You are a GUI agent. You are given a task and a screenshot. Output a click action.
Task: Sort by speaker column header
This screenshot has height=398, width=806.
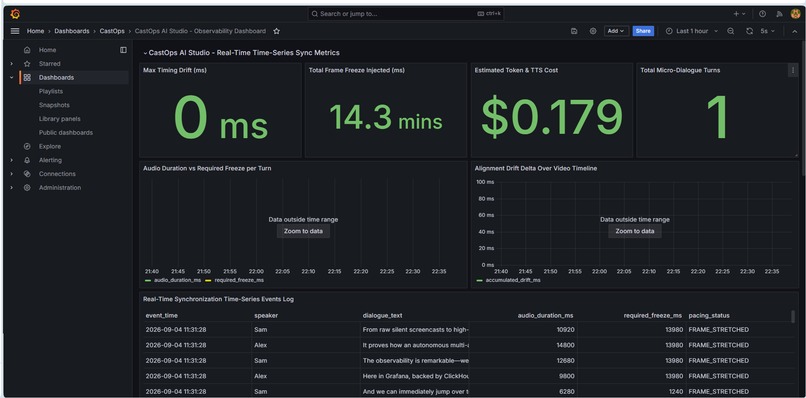[x=266, y=315]
